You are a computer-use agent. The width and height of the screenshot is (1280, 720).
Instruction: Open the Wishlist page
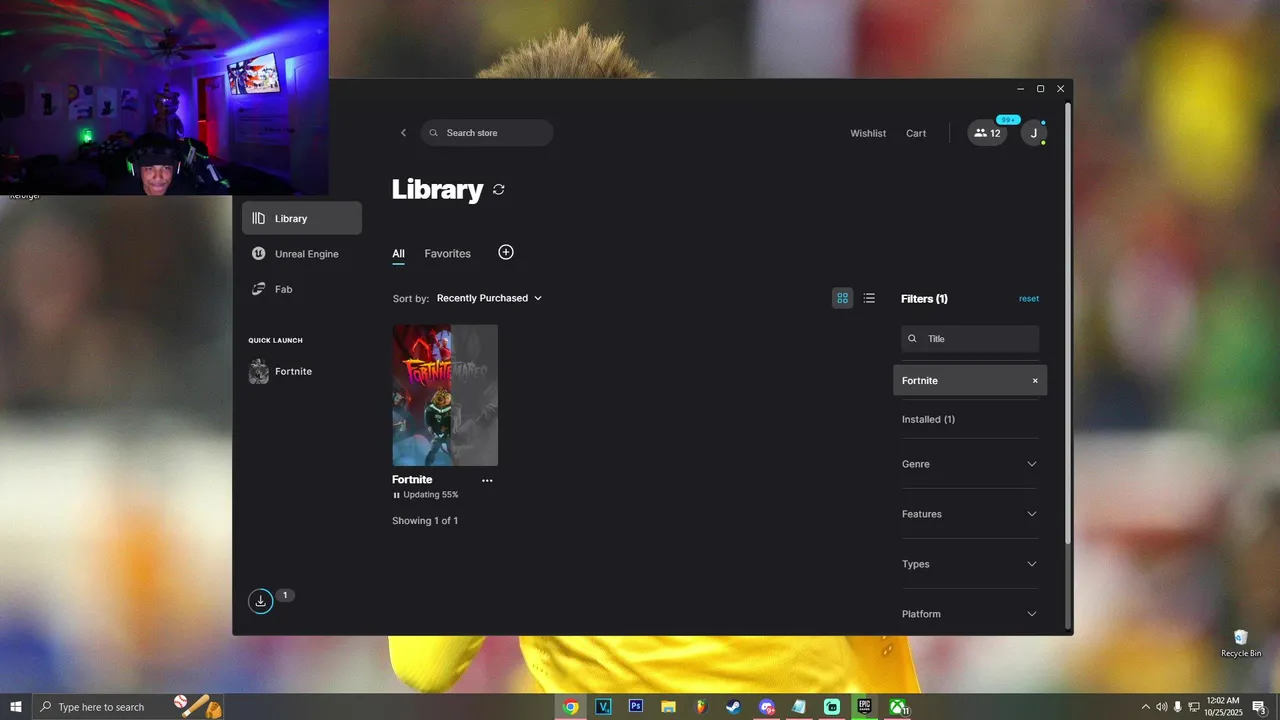click(868, 133)
